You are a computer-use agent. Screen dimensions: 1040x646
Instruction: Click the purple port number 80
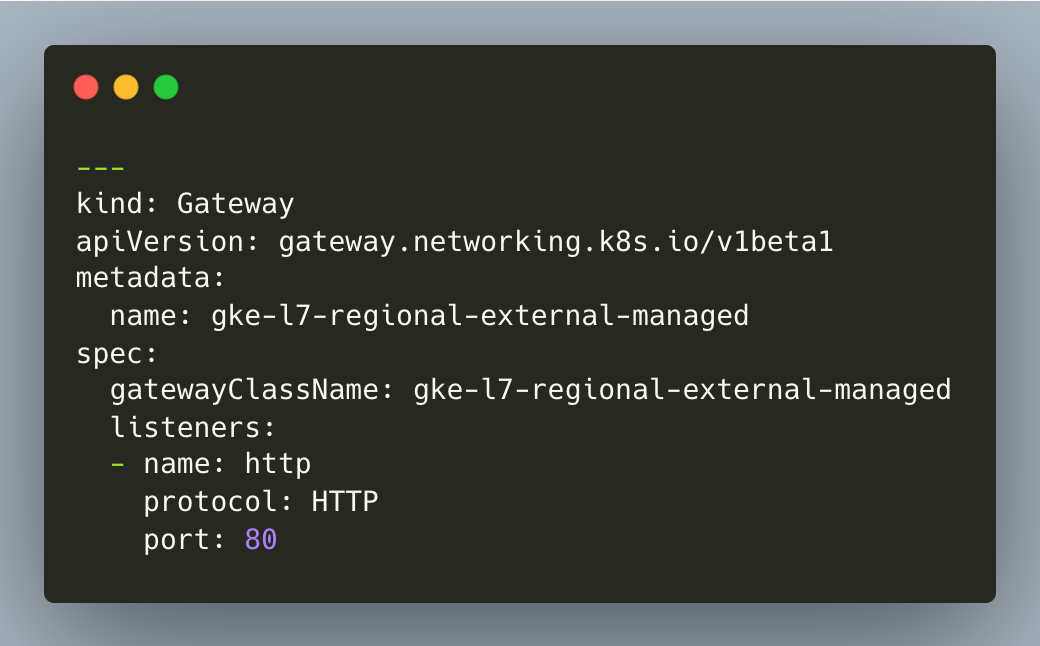tap(261, 539)
